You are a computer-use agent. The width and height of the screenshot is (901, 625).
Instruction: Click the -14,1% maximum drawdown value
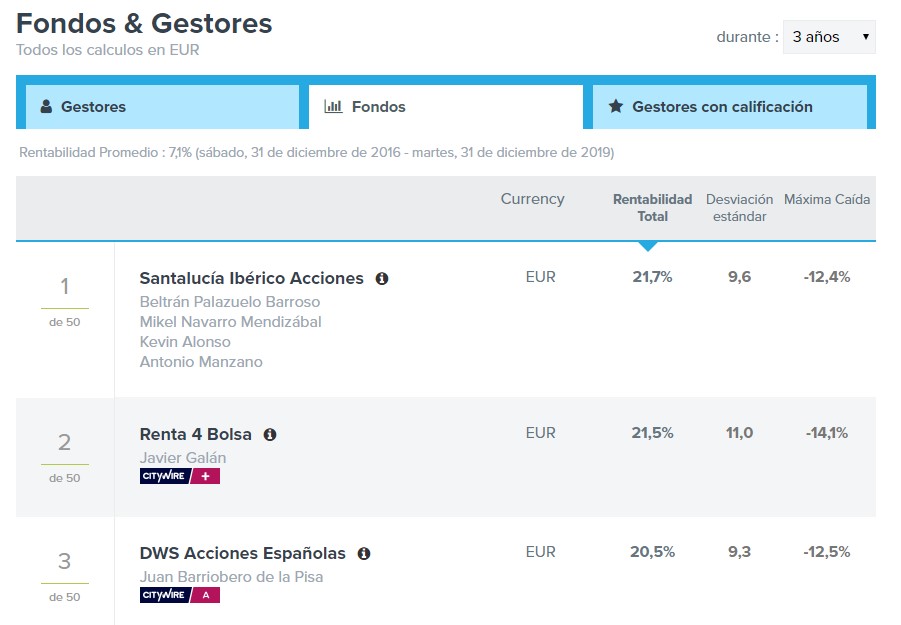[x=827, y=433]
